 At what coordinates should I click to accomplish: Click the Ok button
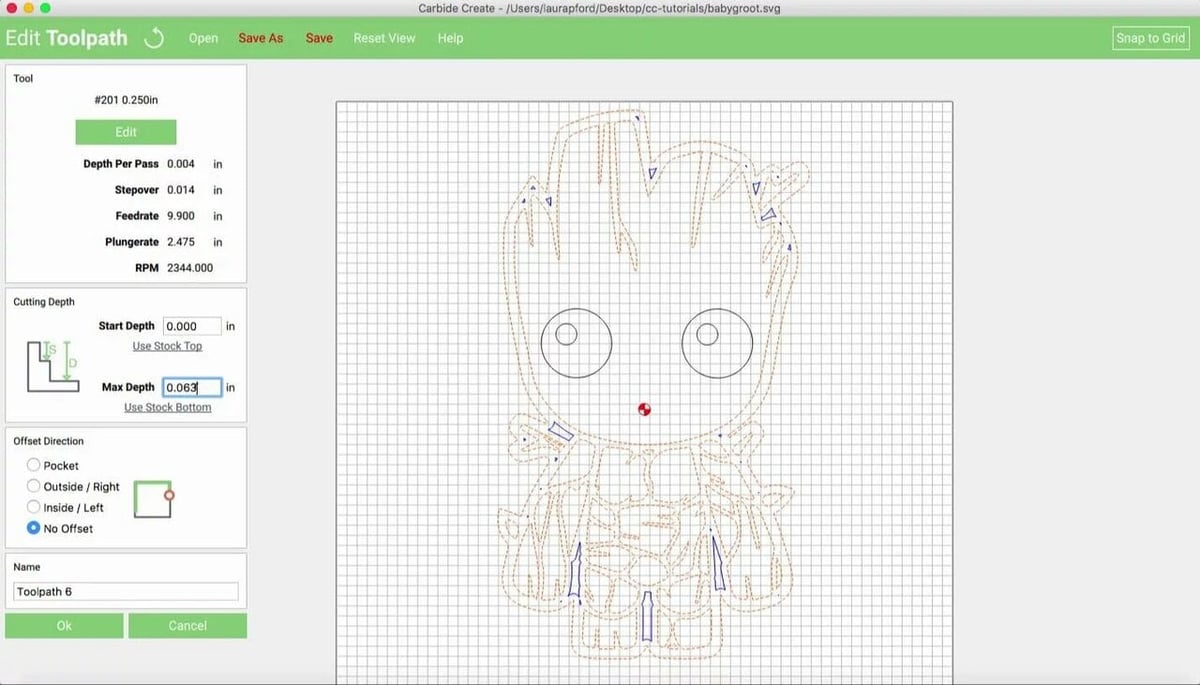coord(64,626)
